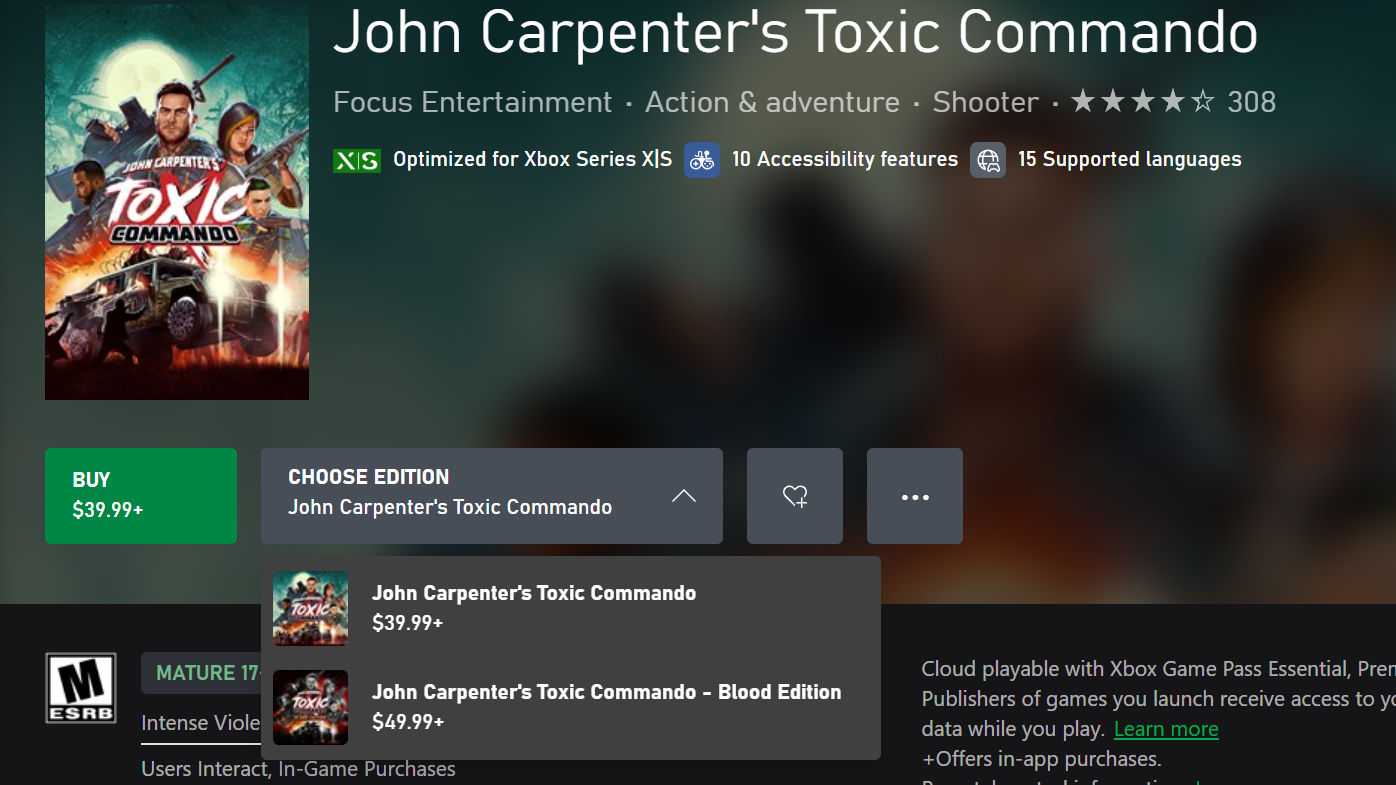Open the Toxic Commando cover art

click(177, 201)
